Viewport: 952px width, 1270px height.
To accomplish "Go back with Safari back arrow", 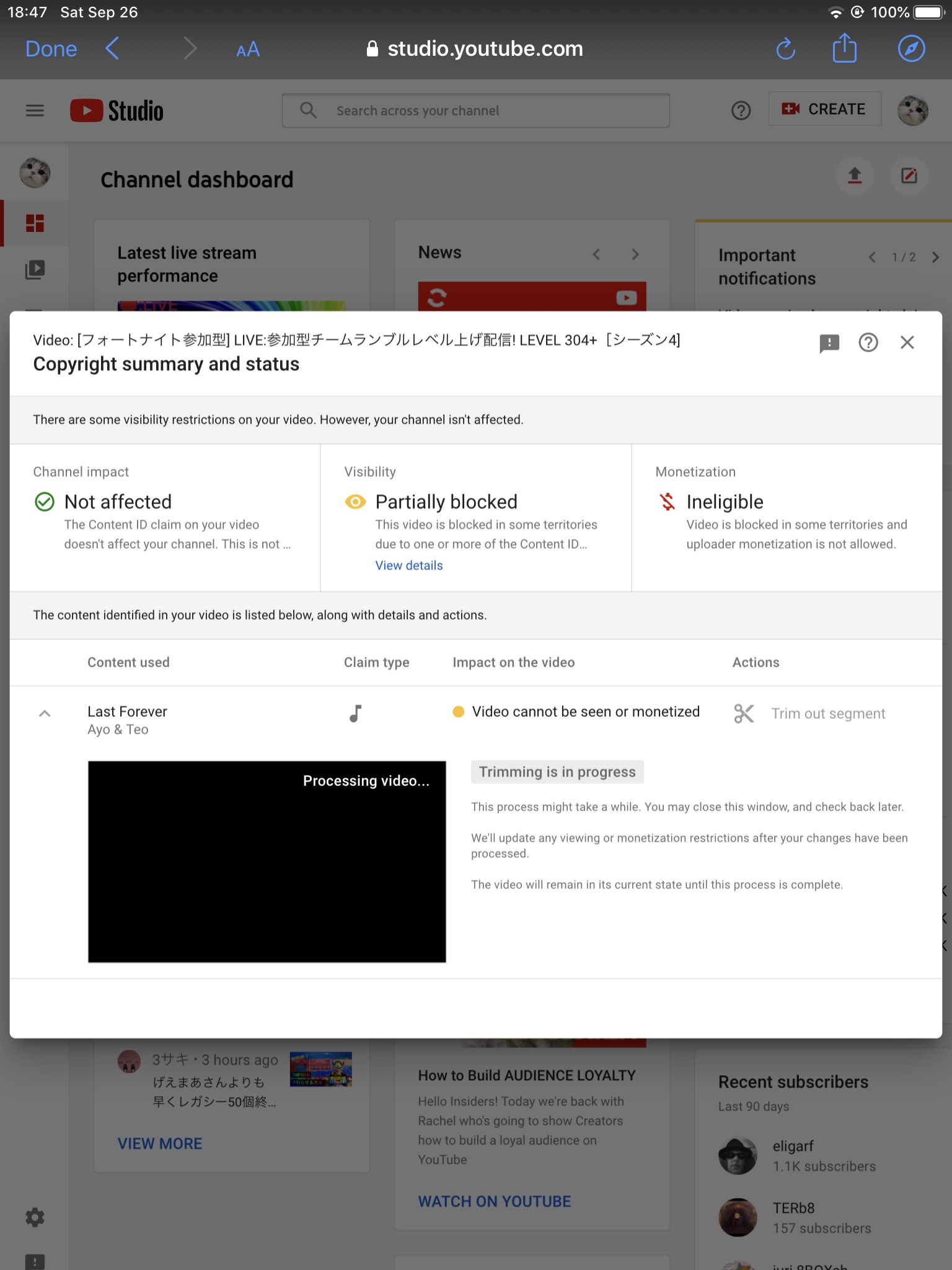I will pyautogui.click(x=112, y=48).
